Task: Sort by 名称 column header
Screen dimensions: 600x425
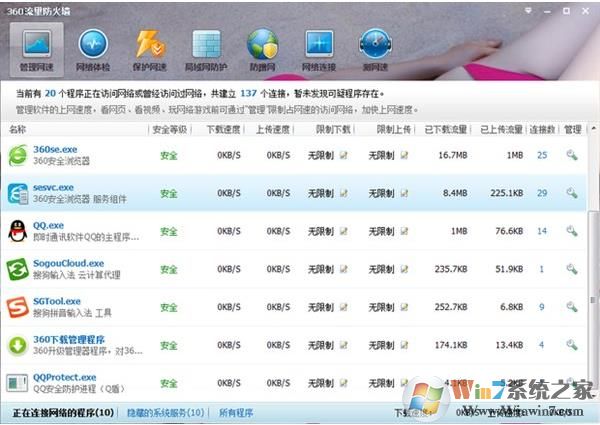Action: [x=18, y=130]
